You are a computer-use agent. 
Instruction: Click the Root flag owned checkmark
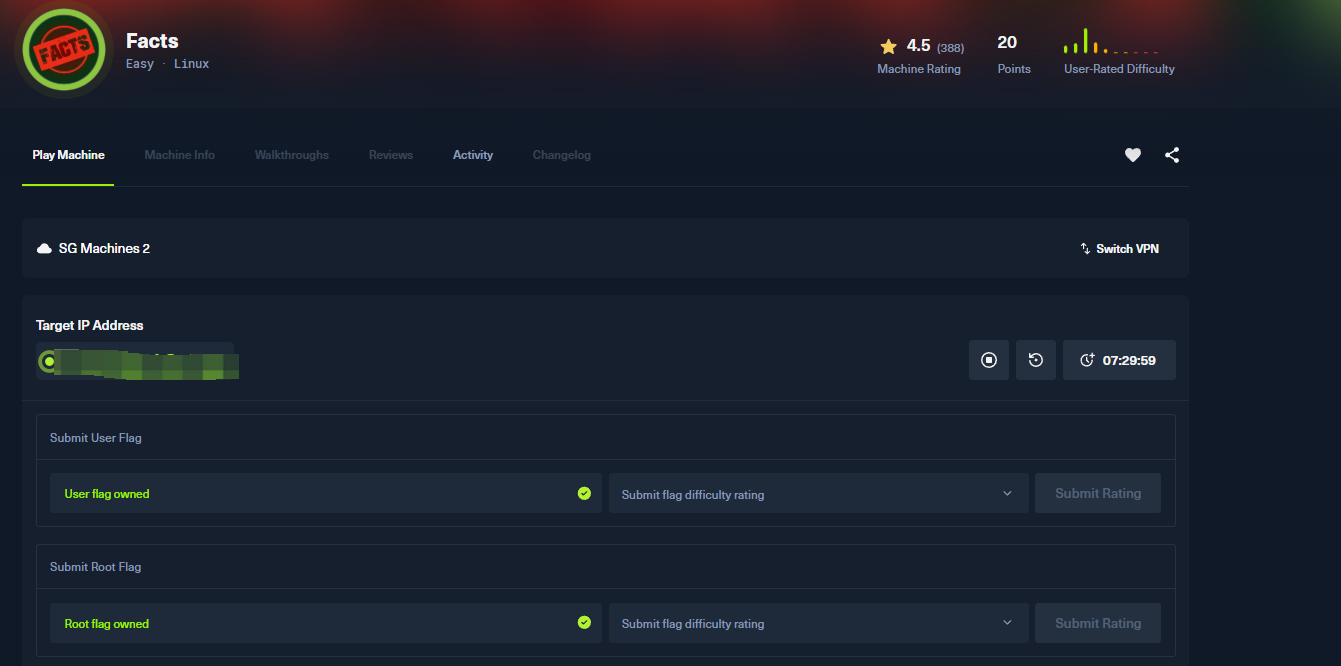click(584, 623)
